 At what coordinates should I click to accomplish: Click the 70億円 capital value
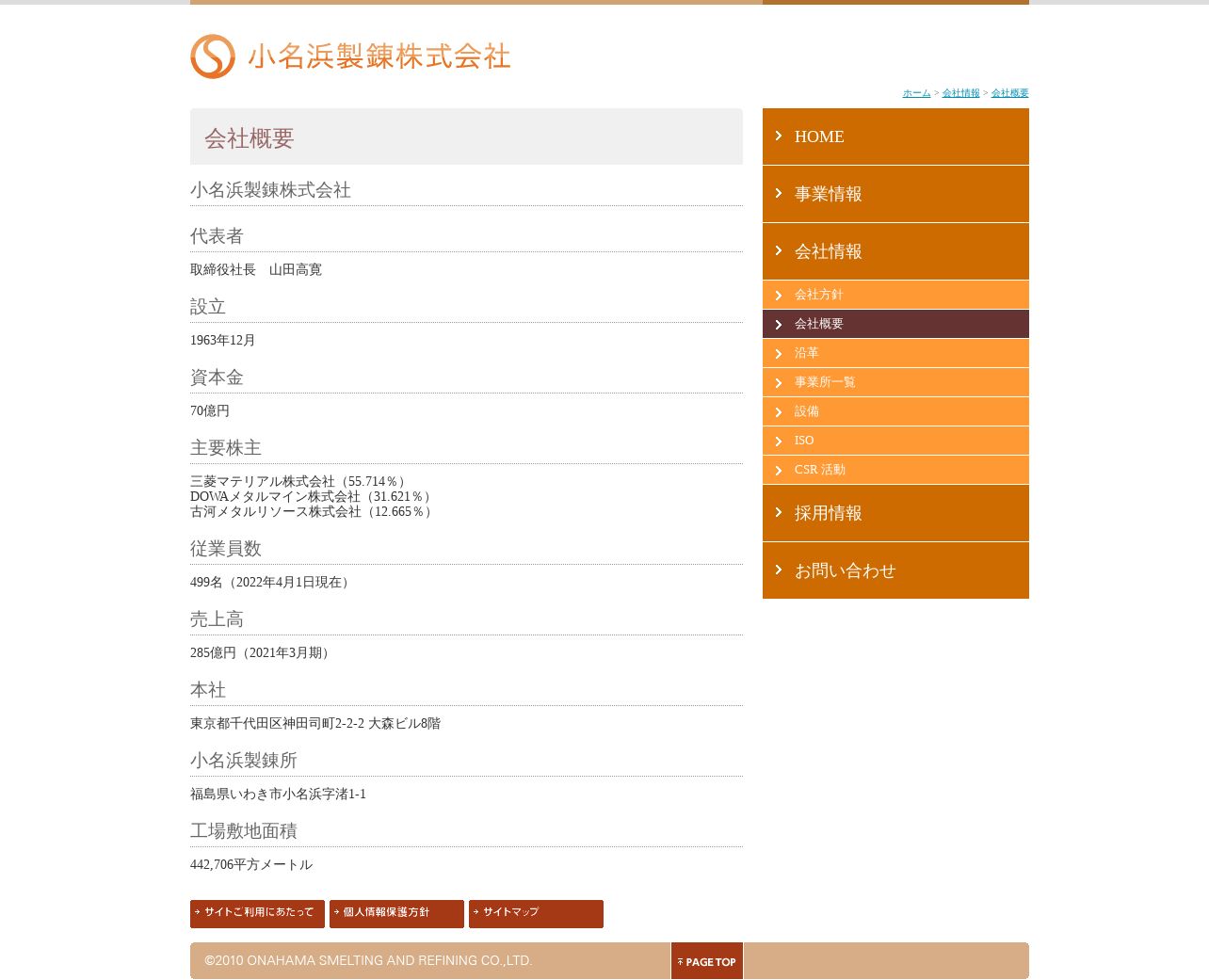coord(210,411)
